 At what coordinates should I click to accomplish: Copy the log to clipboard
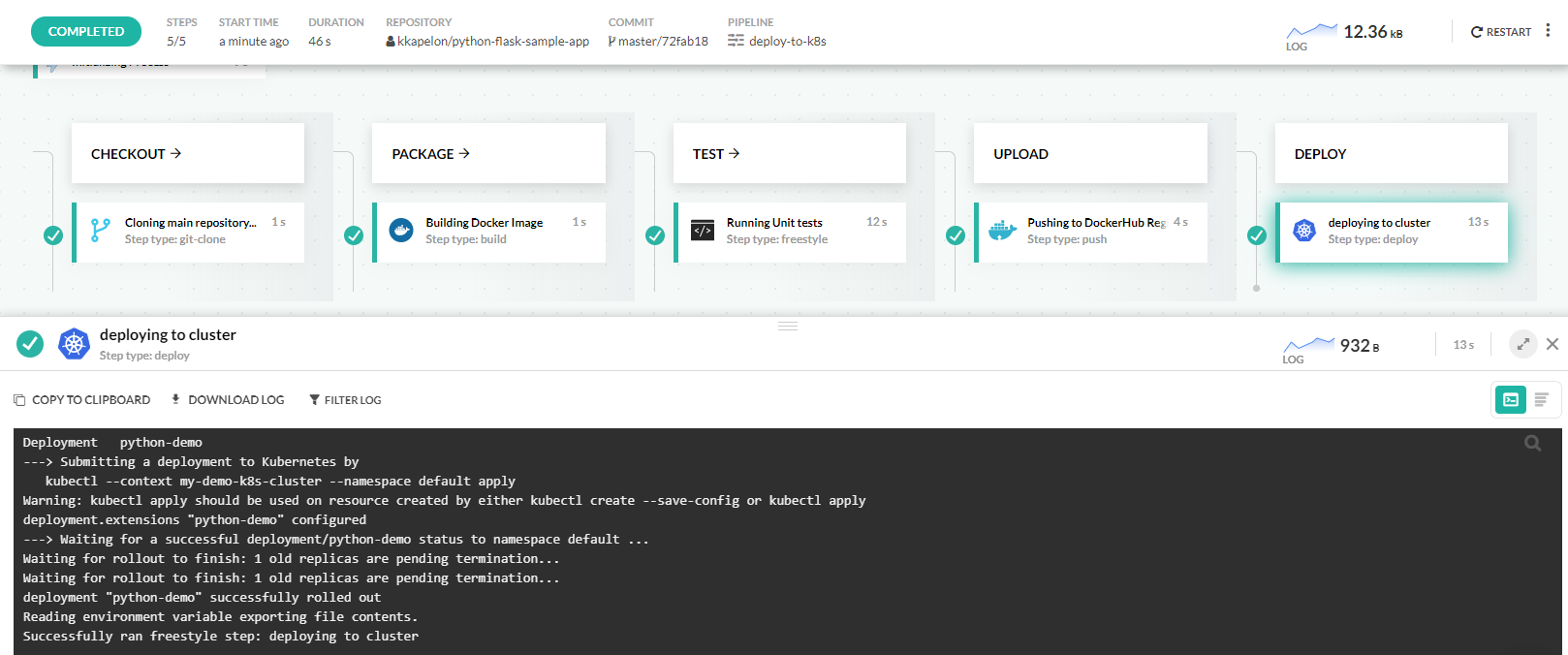point(81,400)
